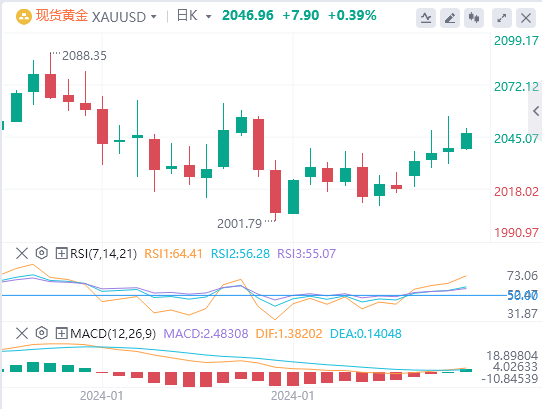Click the 2001.79 low price marker
The image size is (542, 409).
(x=240, y=224)
